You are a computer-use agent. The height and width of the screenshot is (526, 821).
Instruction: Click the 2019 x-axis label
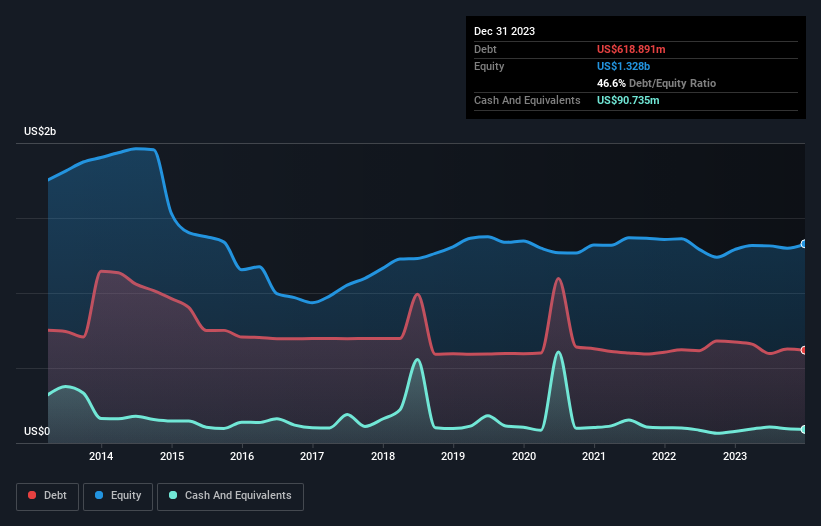coord(453,456)
